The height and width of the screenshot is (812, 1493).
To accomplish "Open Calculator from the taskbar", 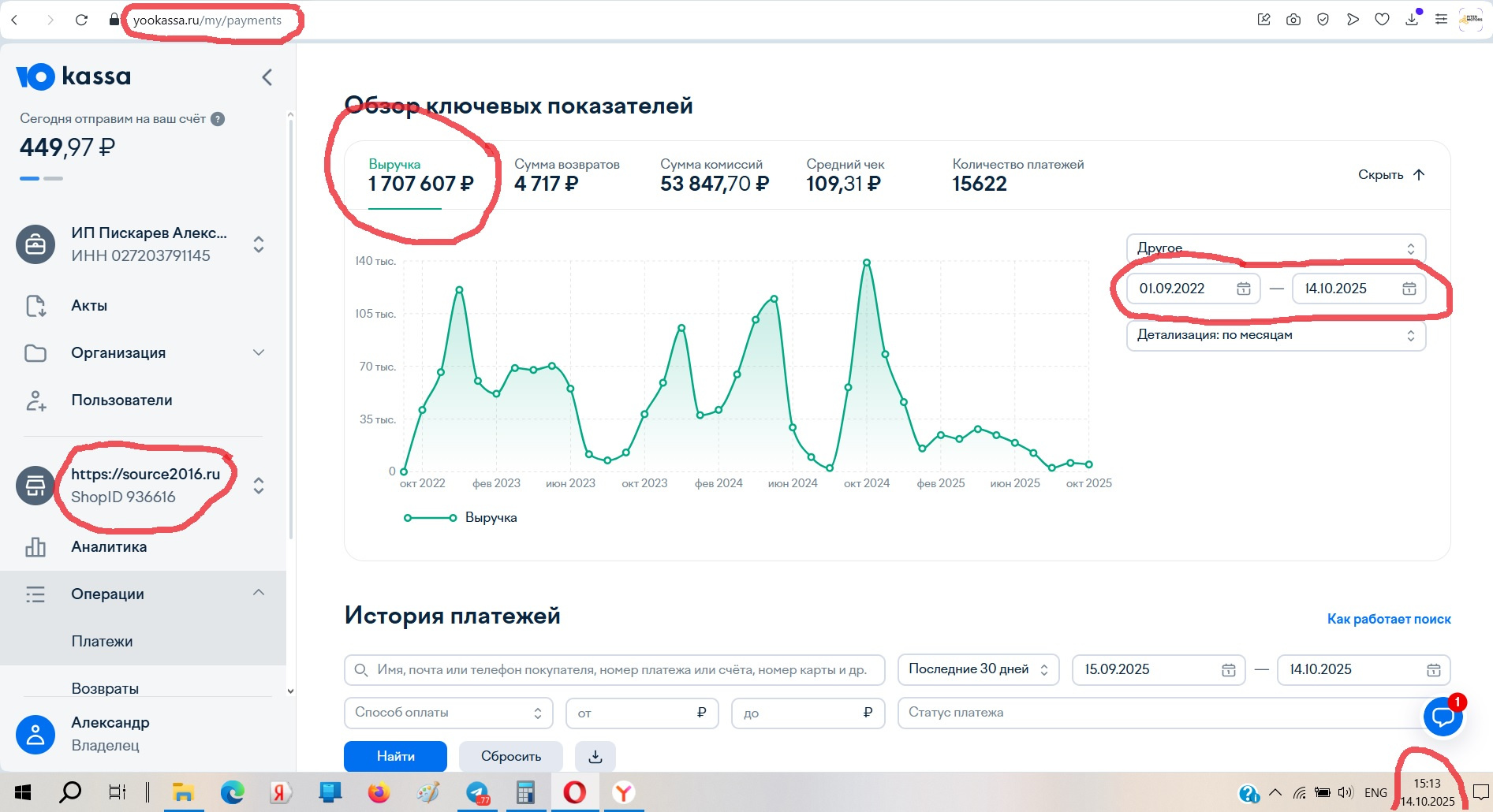I will point(525,792).
